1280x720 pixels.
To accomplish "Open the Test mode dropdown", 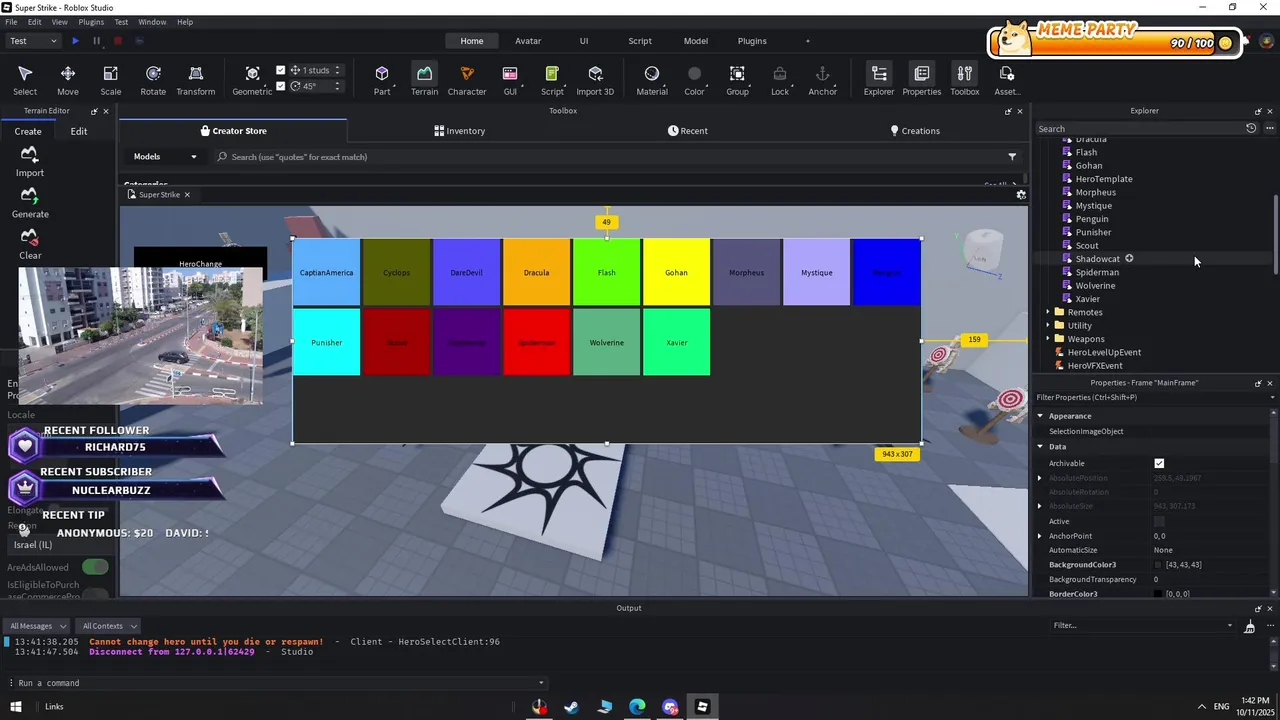I will pos(33,41).
